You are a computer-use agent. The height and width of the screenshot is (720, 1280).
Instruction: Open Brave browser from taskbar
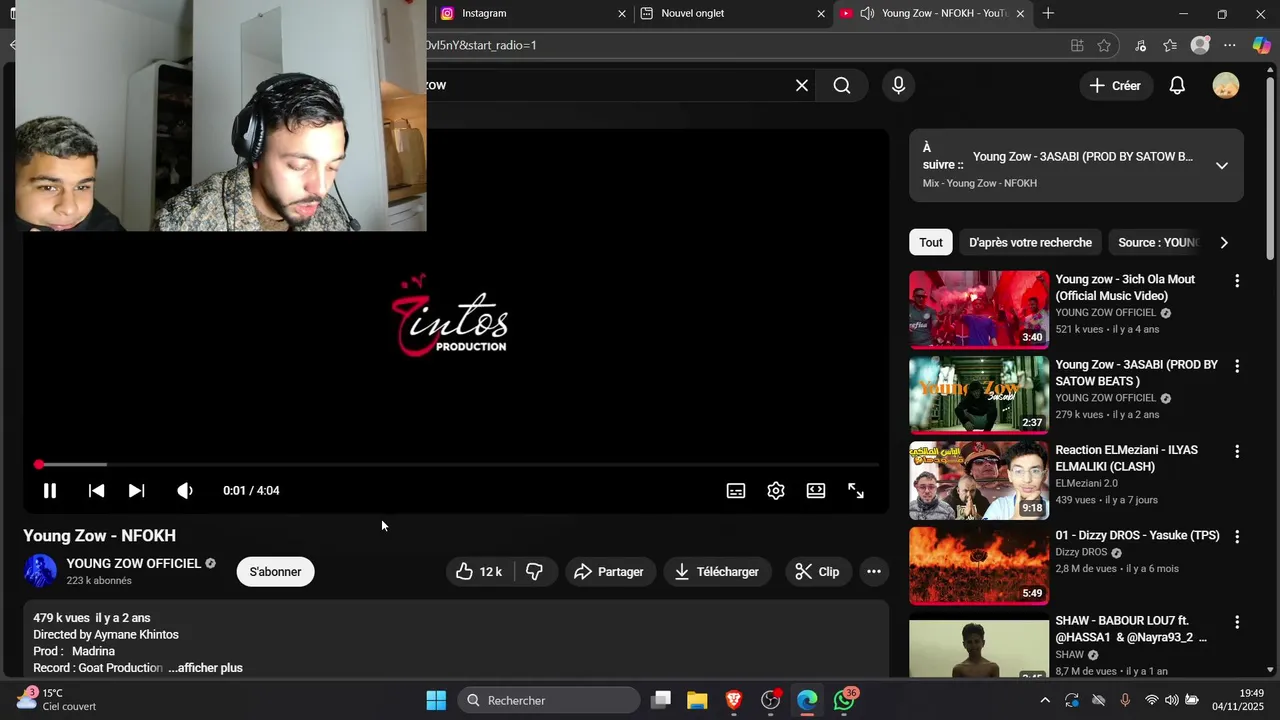click(x=734, y=700)
